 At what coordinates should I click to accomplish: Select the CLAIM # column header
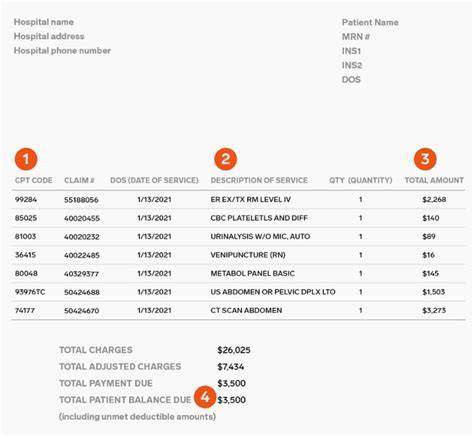(79, 180)
